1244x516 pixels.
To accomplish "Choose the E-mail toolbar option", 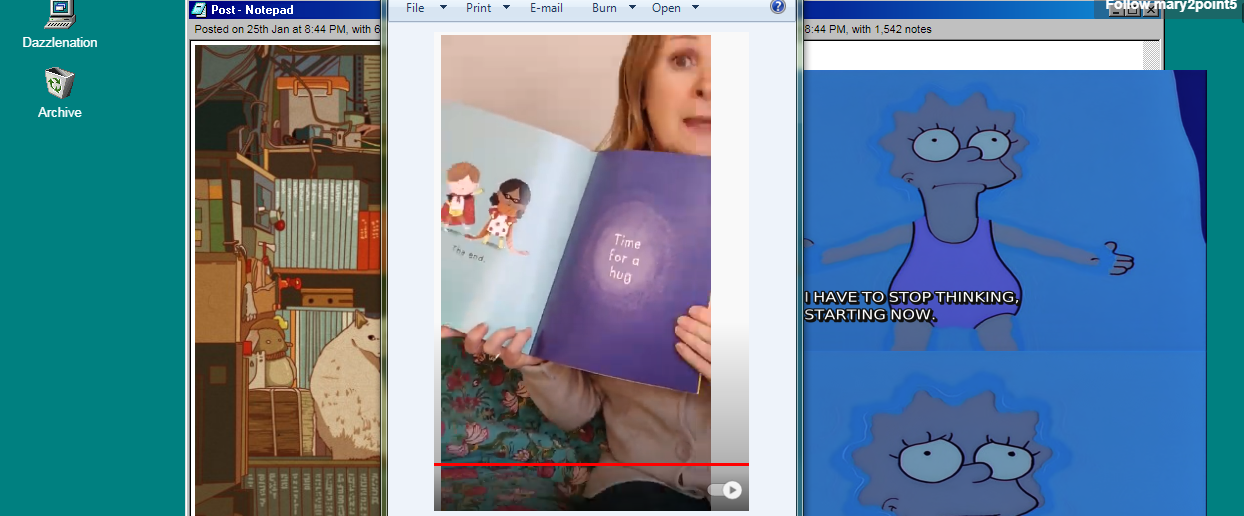I will tap(546, 8).
